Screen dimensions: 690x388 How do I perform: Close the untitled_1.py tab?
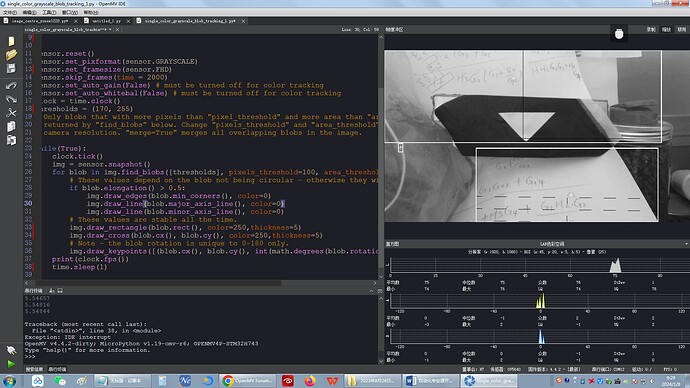click(x=128, y=21)
